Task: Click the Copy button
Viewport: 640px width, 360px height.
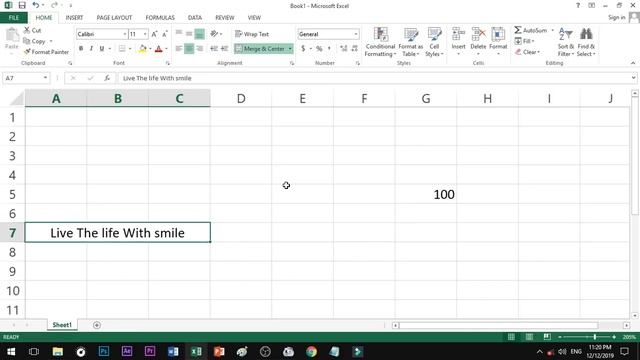Action: (35, 41)
